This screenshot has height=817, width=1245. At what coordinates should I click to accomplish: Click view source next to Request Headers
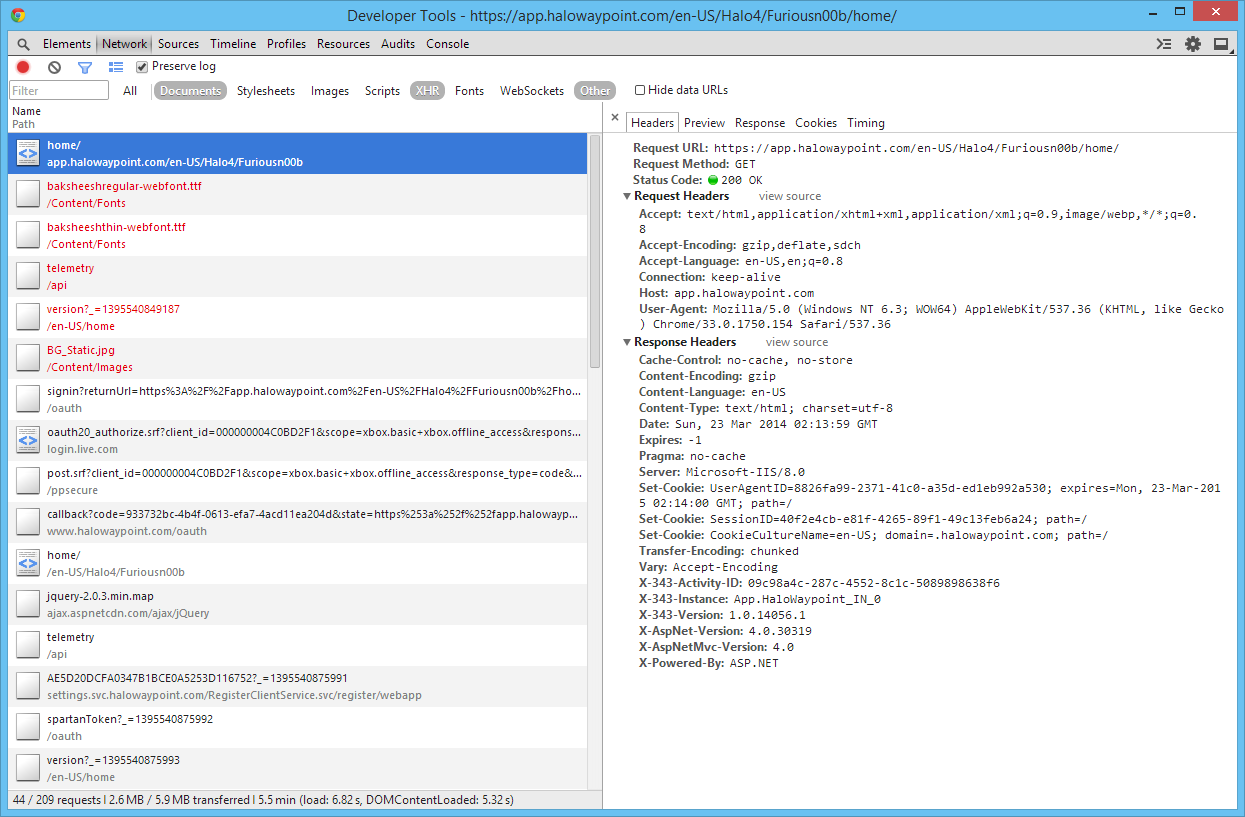[790, 197]
